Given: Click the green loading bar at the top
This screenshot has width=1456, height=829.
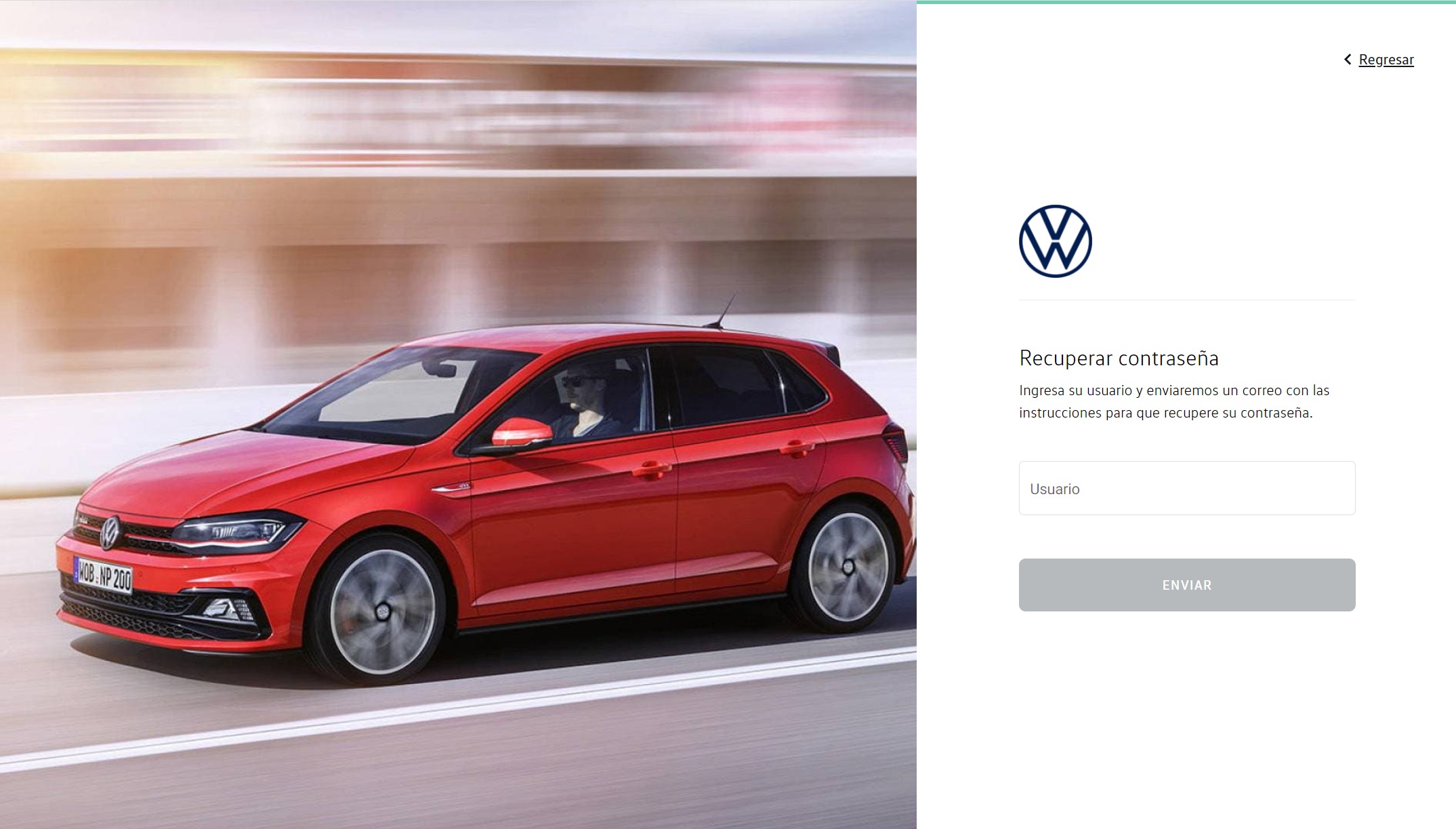Looking at the screenshot, I should click(x=1186, y=2).
